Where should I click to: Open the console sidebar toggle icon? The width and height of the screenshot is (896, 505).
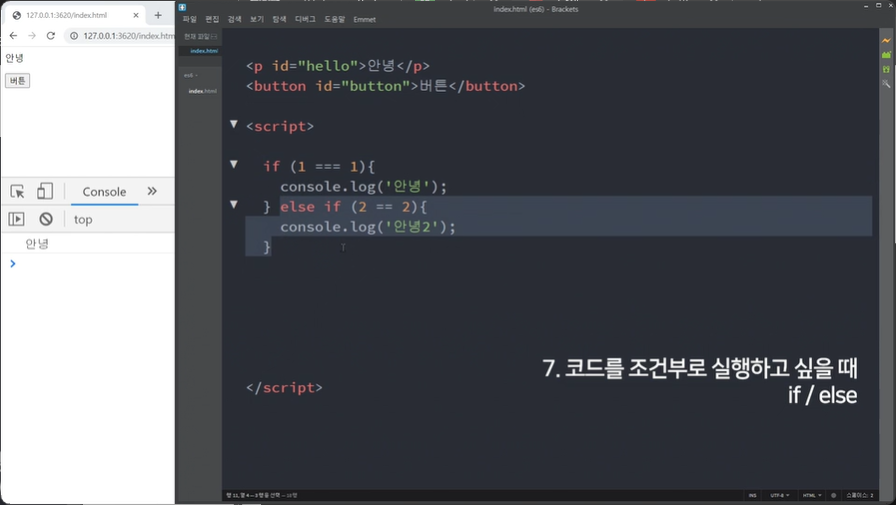(x=17, y=219)
